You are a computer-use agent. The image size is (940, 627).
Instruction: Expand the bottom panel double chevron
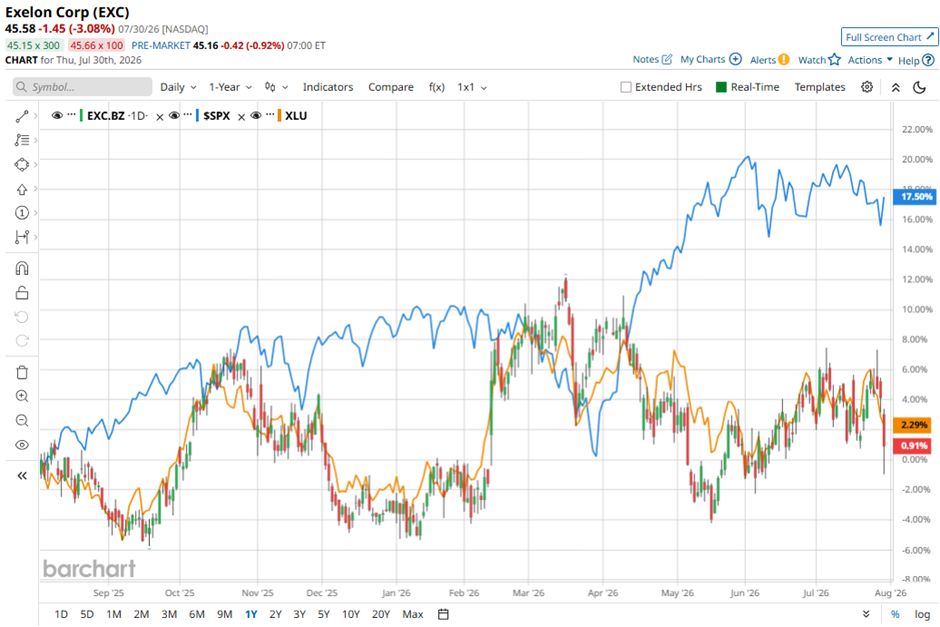tap(866, 614)
